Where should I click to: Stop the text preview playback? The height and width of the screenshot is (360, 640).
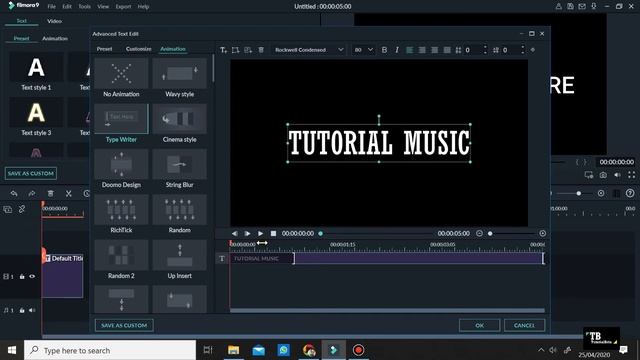point(273,233)
